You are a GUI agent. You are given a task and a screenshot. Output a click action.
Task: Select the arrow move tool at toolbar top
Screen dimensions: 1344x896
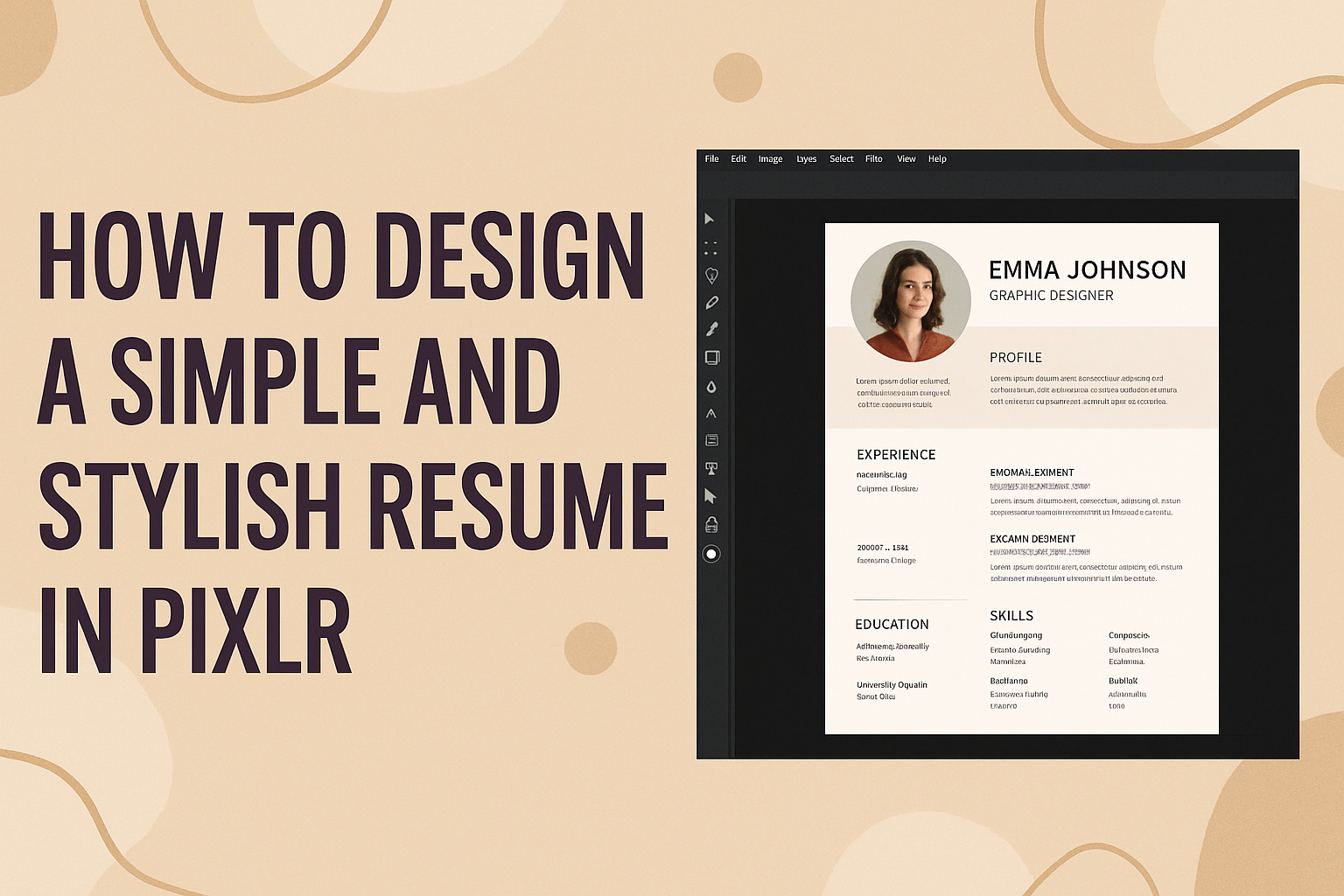(x=710, y=219)
